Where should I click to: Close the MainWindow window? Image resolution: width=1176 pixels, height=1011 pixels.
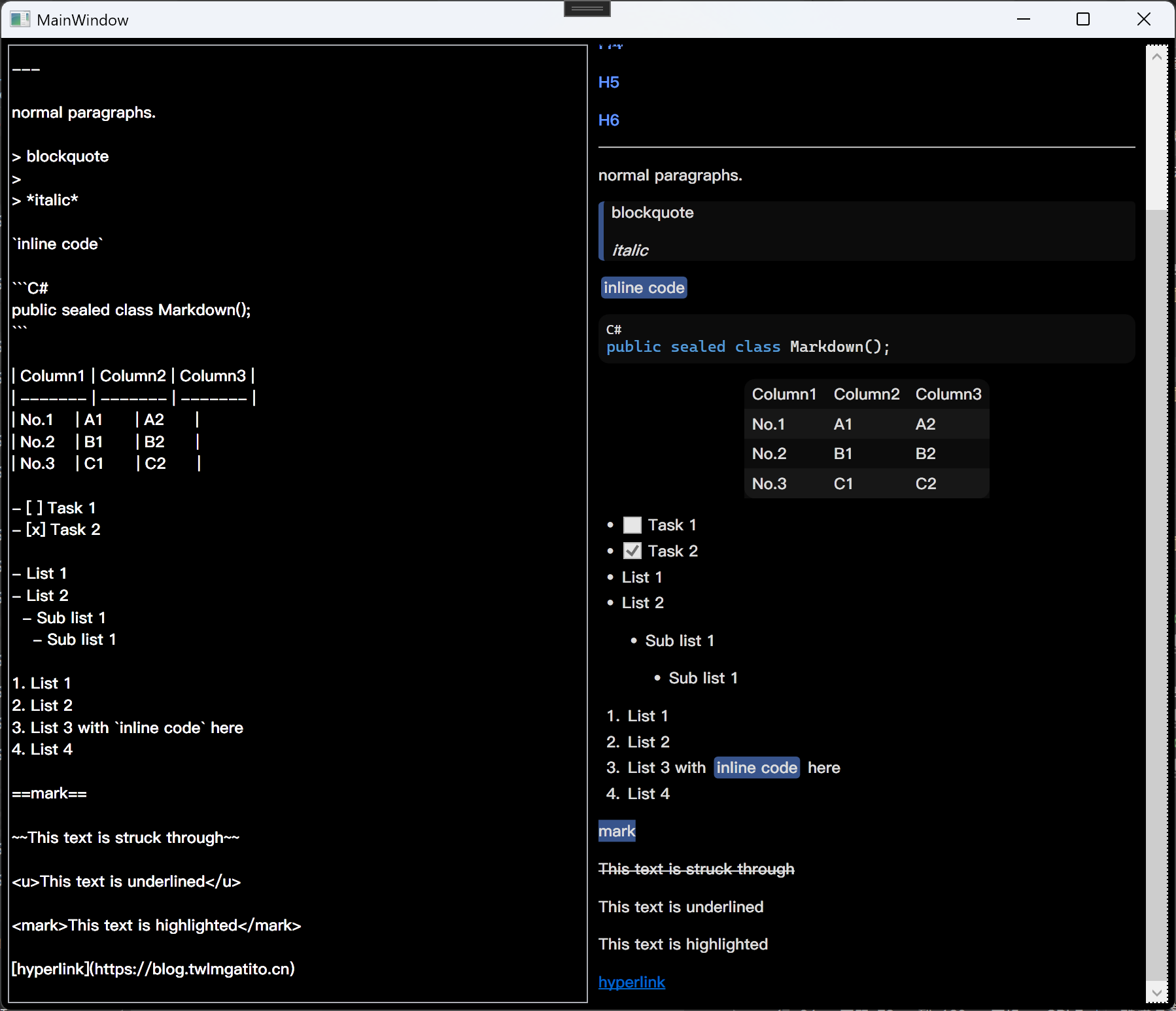click(x=1143, y=20)
